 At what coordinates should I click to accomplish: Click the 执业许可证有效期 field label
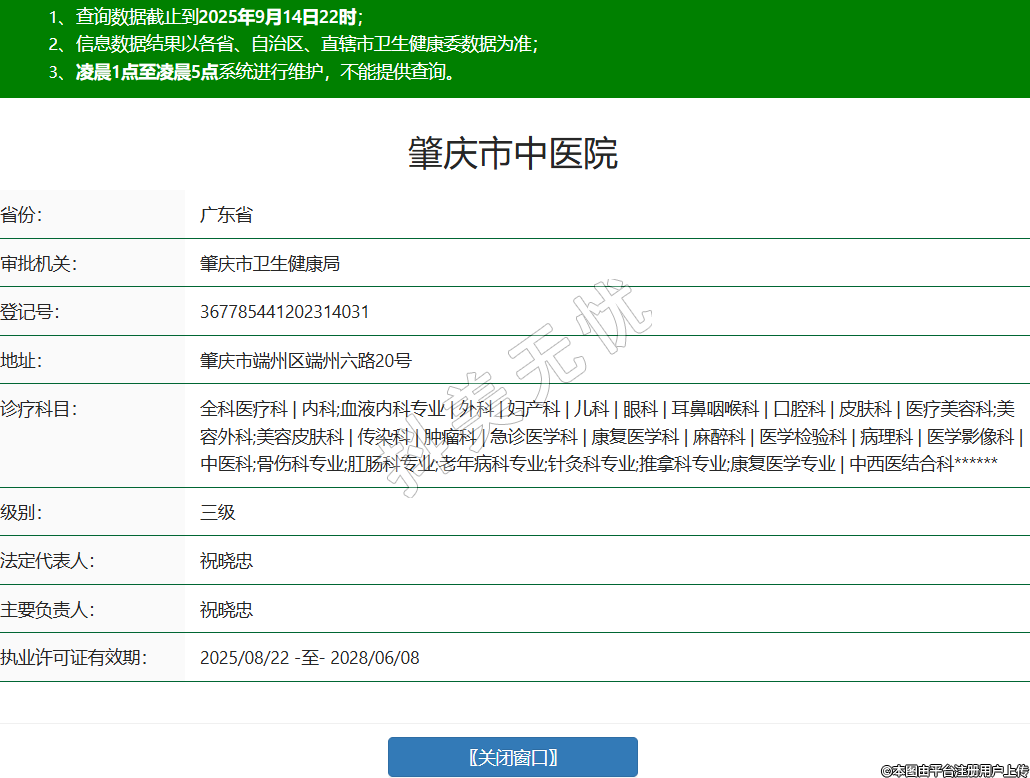point(74,658)
